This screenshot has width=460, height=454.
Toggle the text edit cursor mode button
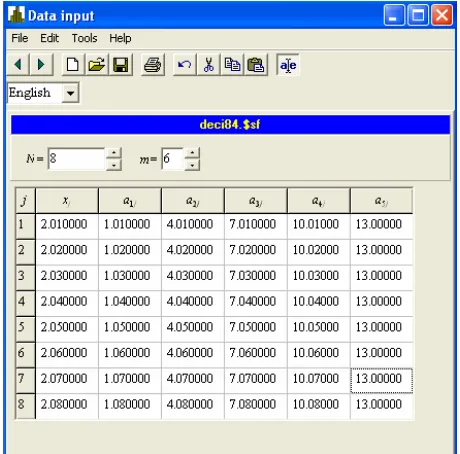(x=288, y=64)
